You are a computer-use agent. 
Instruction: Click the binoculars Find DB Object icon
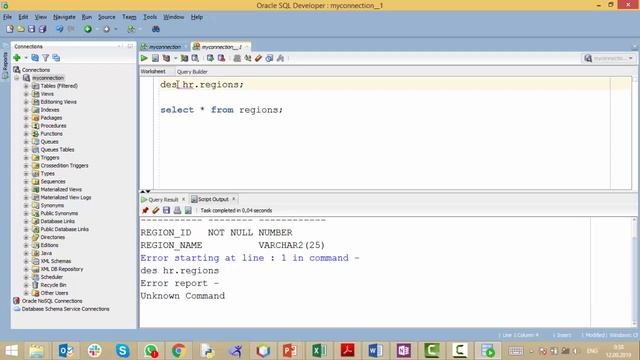click(x=156, y=29)
